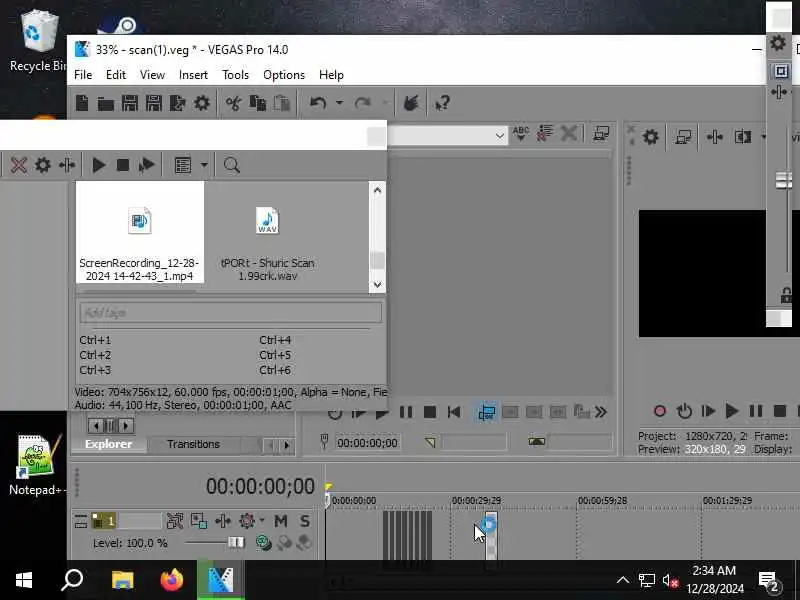
Task: Open the Tools menu
Action: [235, 75]
